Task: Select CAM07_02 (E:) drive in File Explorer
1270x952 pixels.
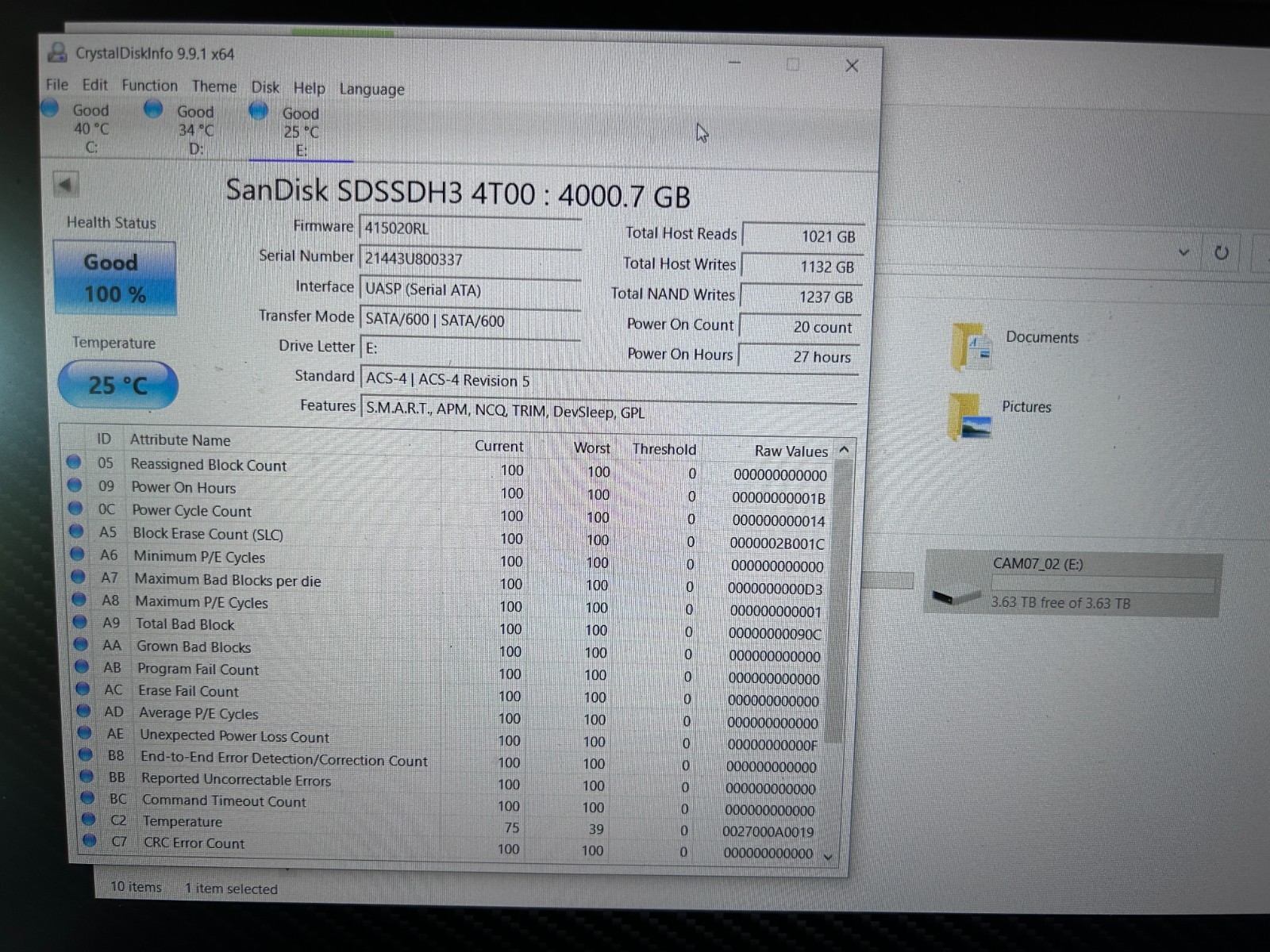Action: [x=1073, y=583]
